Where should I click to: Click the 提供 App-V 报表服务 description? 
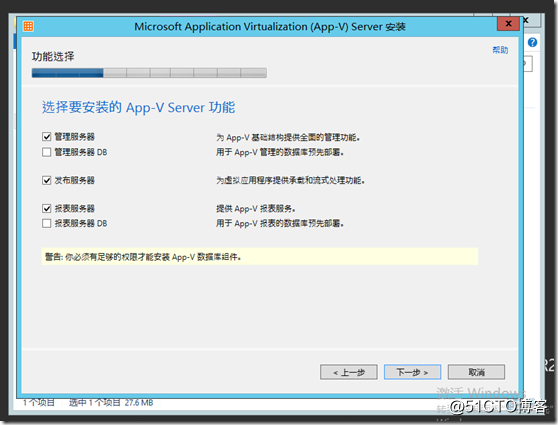256,209
